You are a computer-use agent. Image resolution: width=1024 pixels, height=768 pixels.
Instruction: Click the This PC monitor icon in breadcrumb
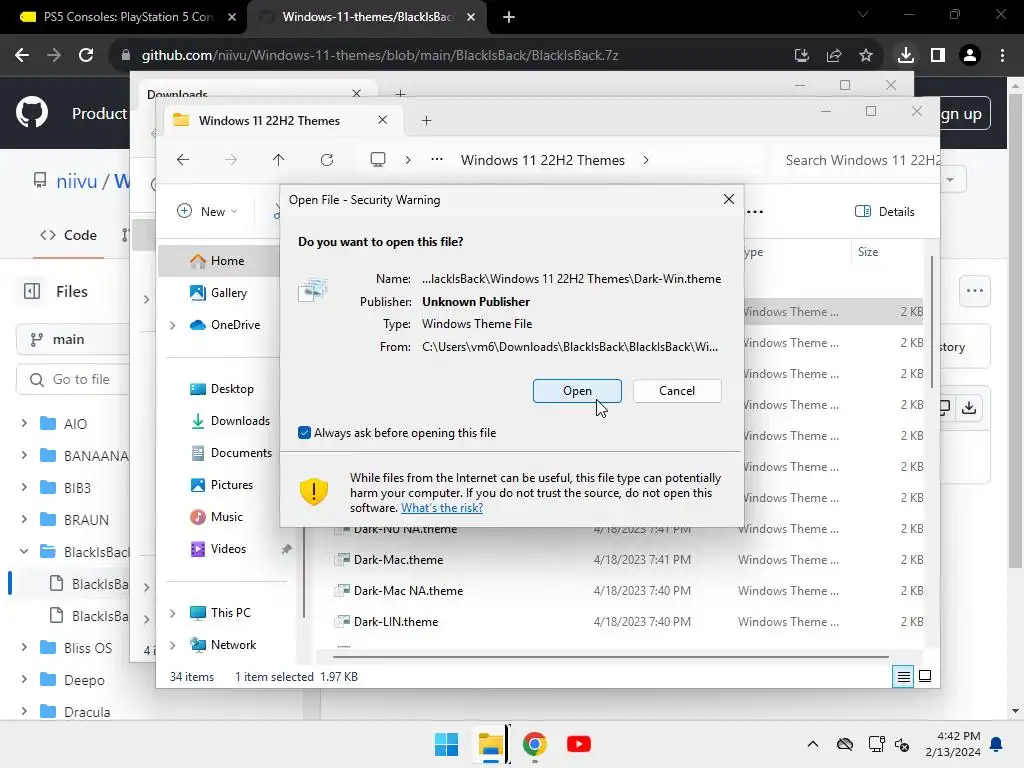coord(377,159)
